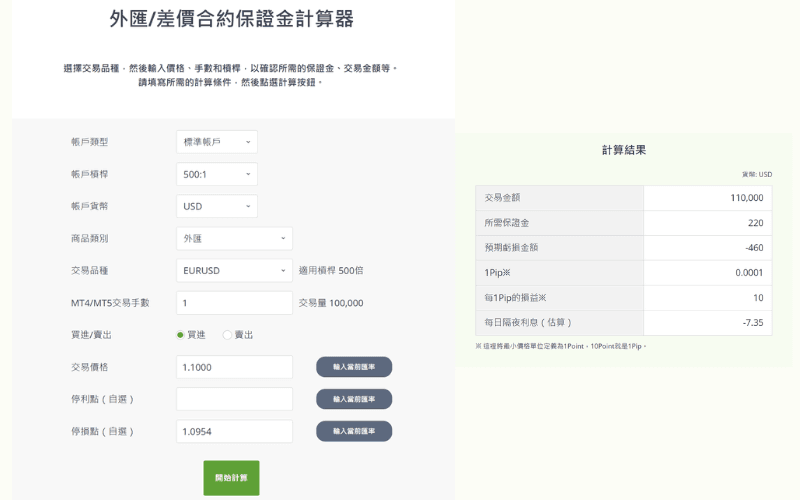800x500 pixels.
Task: Open the 帳戶貨幣 USD dropdown
Action: point(216,206)
